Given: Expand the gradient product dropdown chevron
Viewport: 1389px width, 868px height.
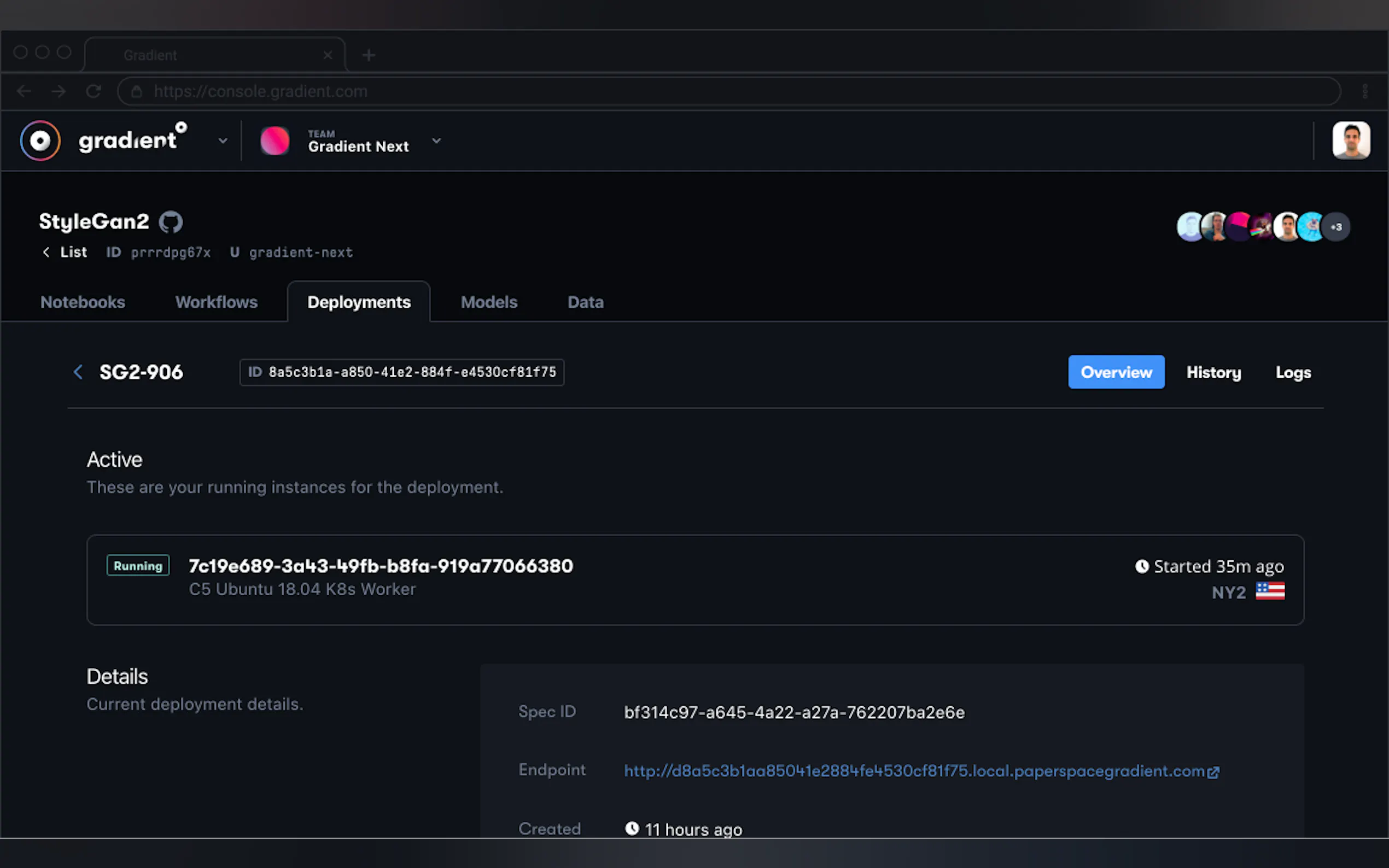Looking at the screenshot, I should pos(223,140).
